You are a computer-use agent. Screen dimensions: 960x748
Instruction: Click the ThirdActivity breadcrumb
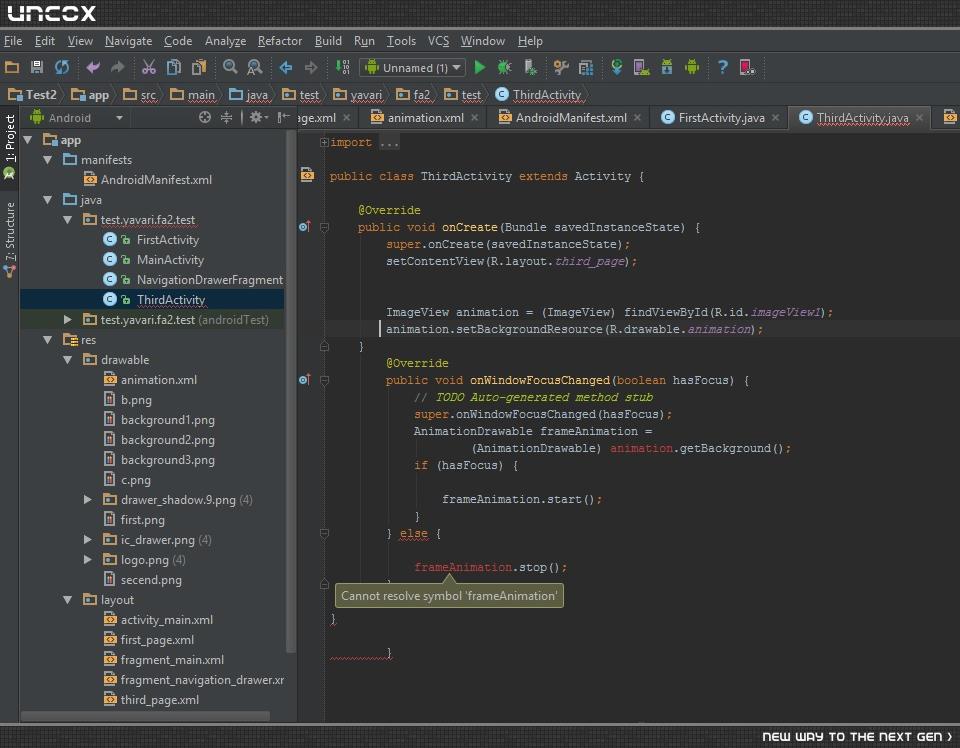coord(539,95)
